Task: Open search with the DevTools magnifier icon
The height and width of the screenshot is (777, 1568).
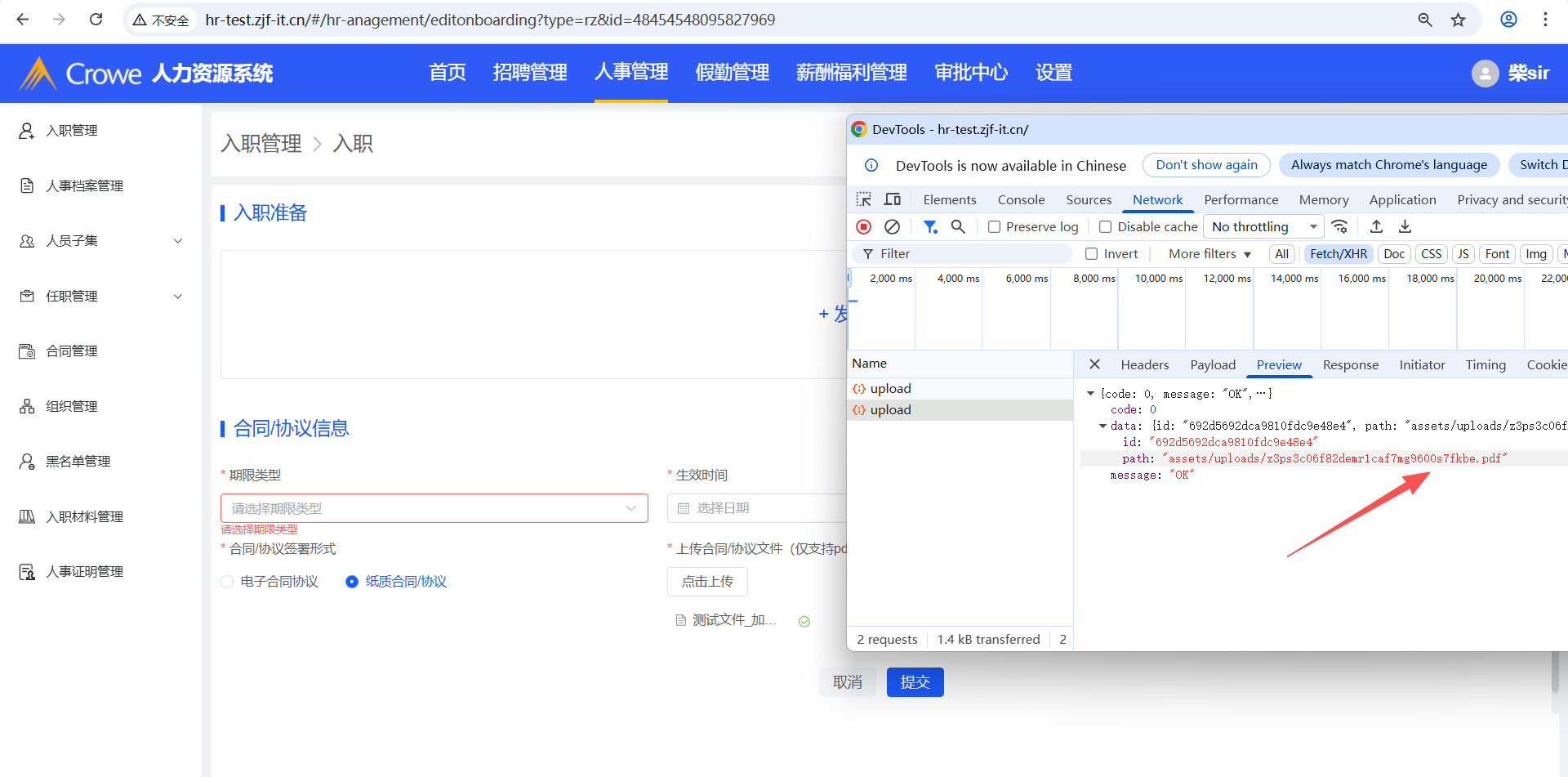Action: click(958, 227)
